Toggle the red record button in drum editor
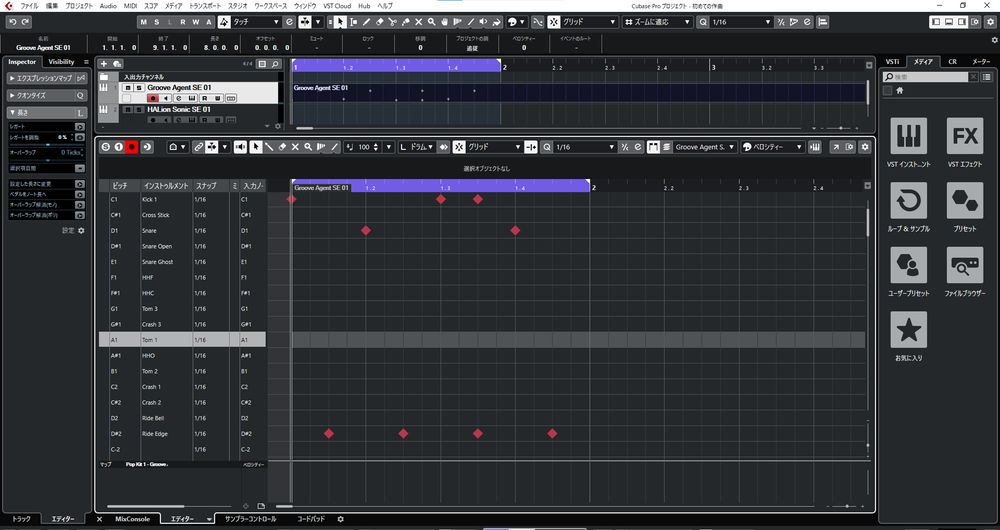 pos(132,147)
